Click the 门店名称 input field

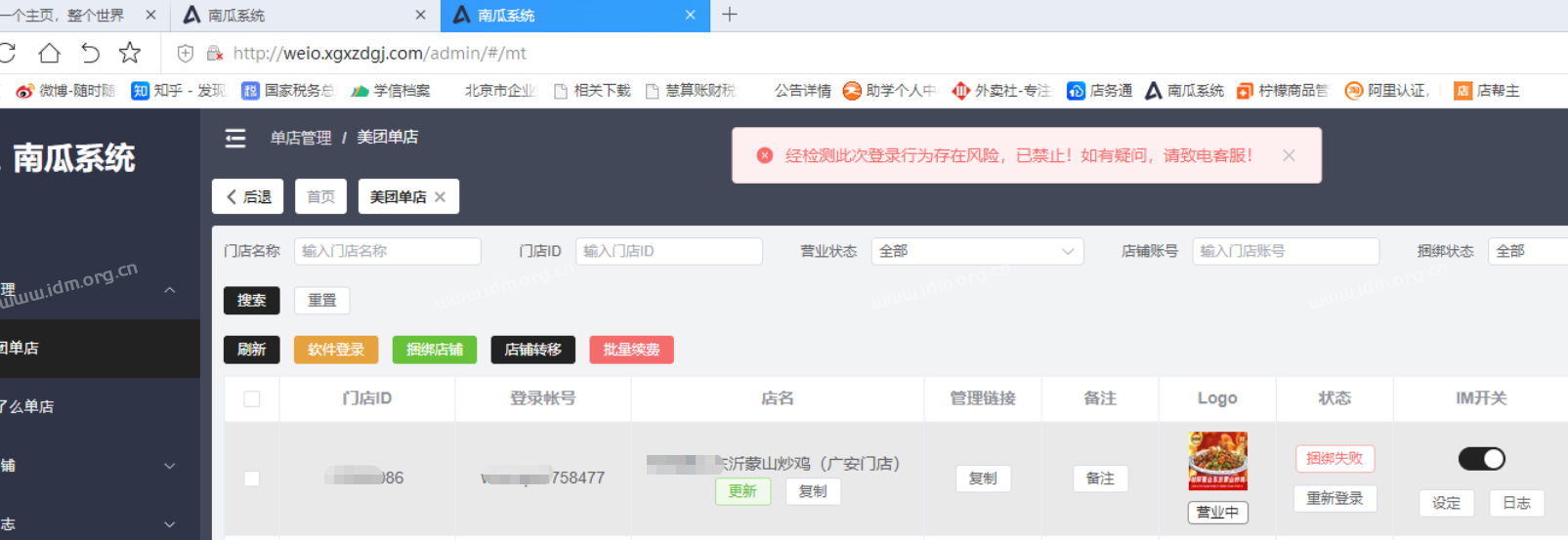387,252
